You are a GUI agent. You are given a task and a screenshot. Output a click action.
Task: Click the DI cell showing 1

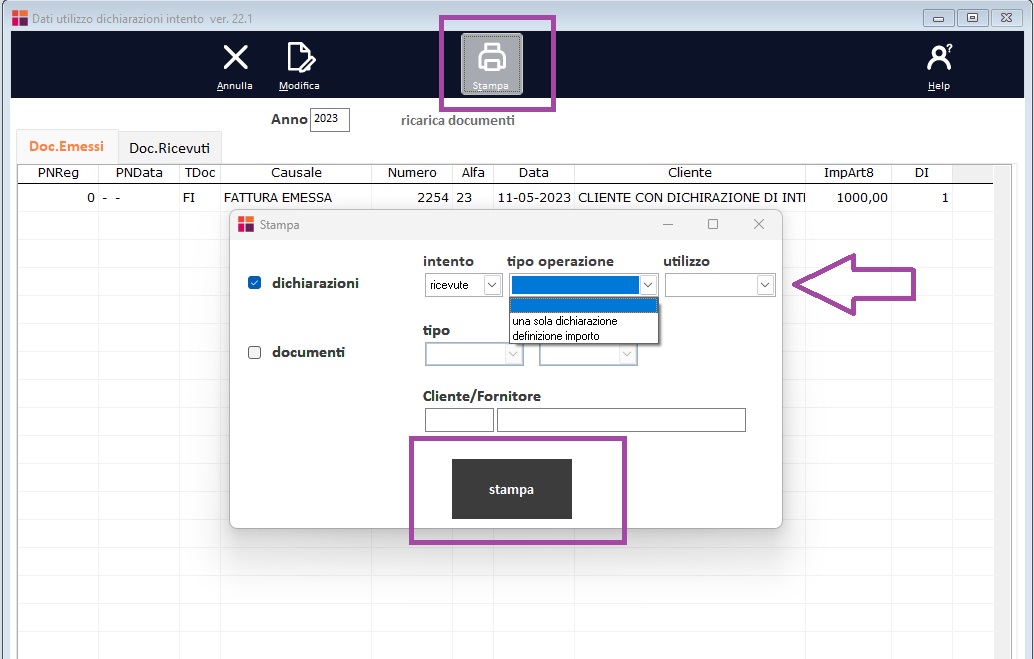[x=922, y=198]
